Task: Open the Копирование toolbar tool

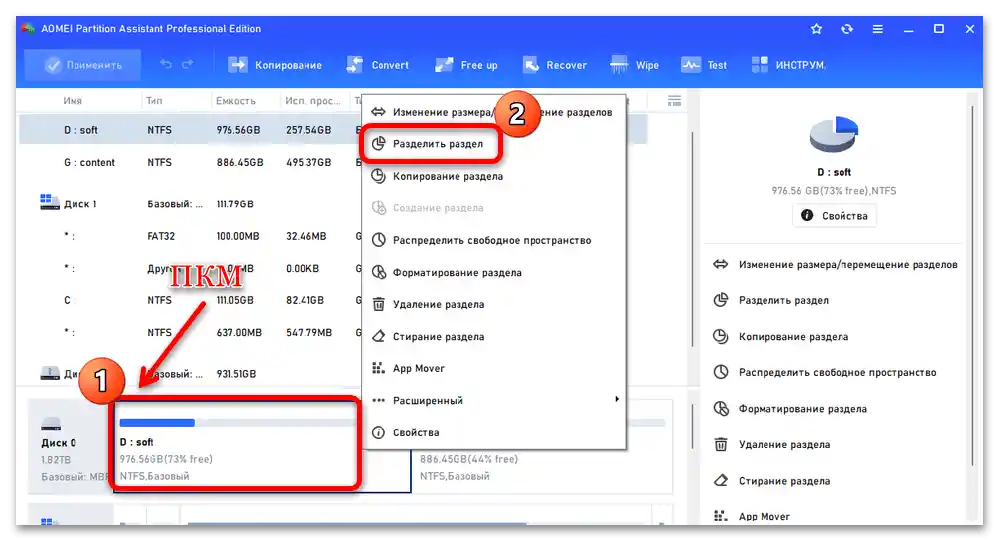Action: click(x=275, y=65)
